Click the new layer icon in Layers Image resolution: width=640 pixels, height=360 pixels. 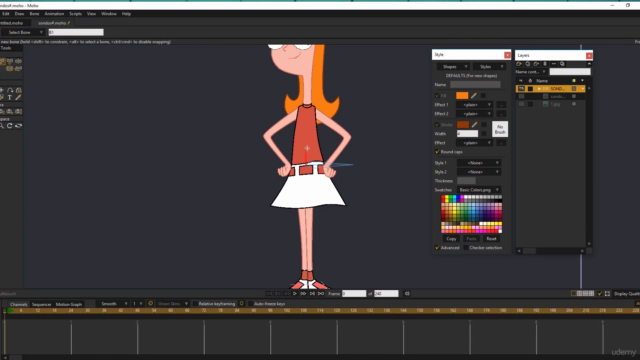pos(519,64)
